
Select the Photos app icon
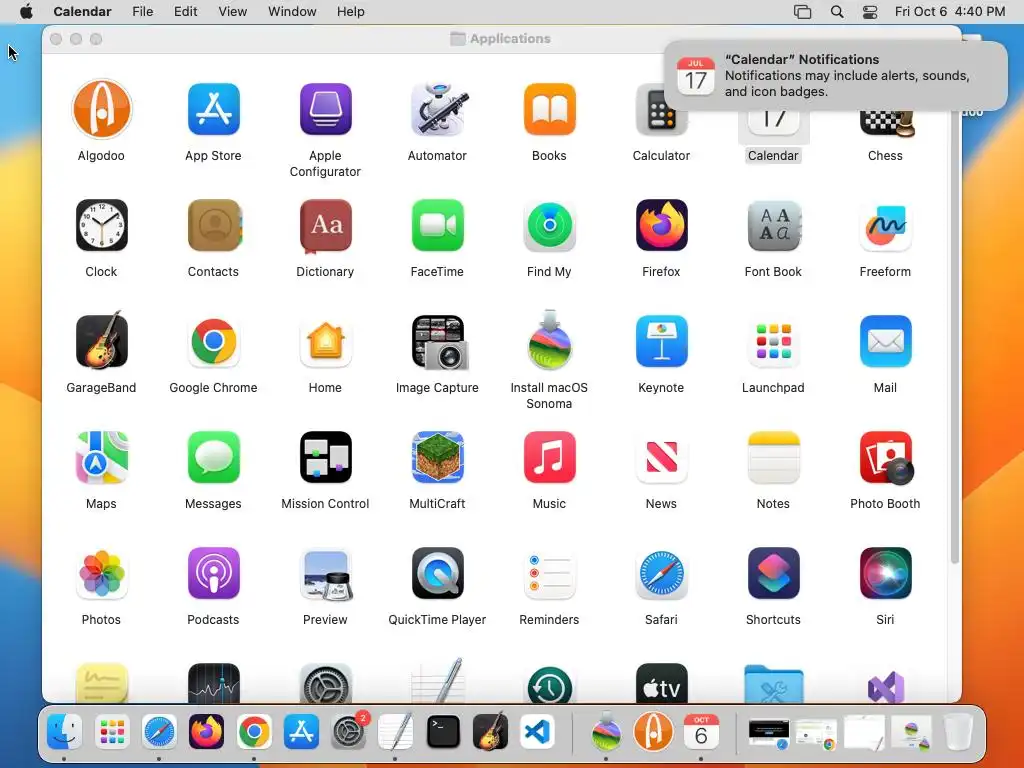pos(101,573)
